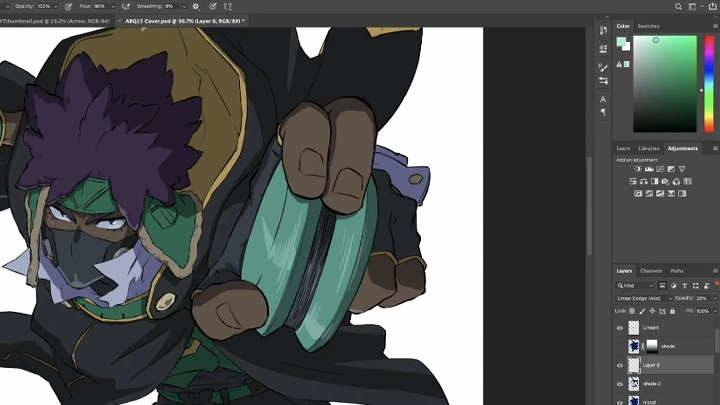Close the ABQ15 Cover.psd tab
The height and width of the screenshot is (405, 720).
(119, 21)
